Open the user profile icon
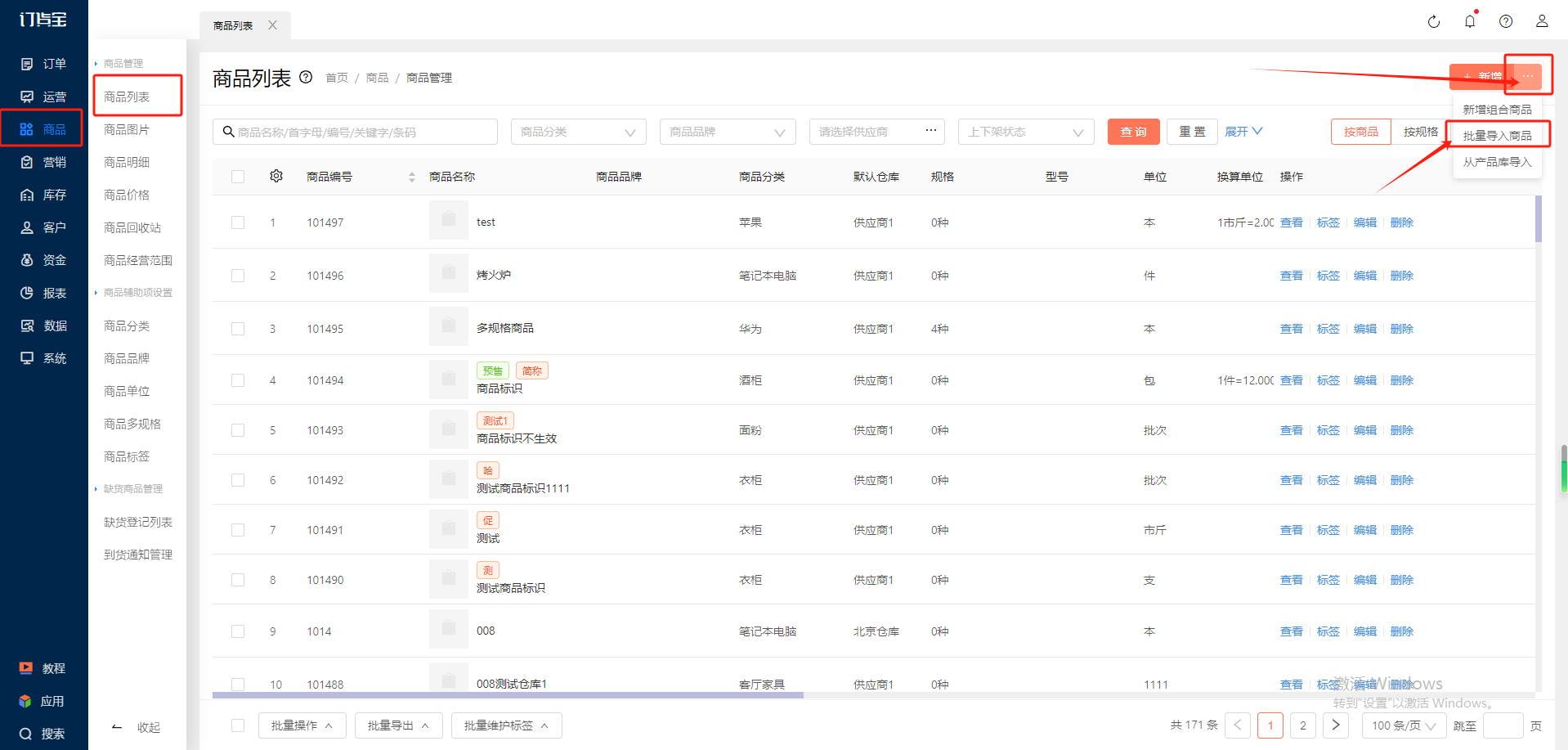Viewport: 1568px width, 750px height. [1542, 21]
